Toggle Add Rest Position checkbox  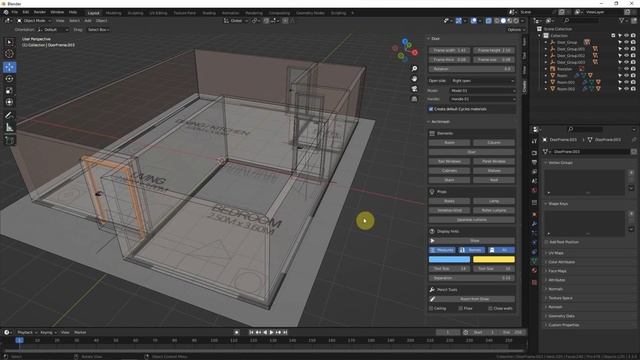547,242
